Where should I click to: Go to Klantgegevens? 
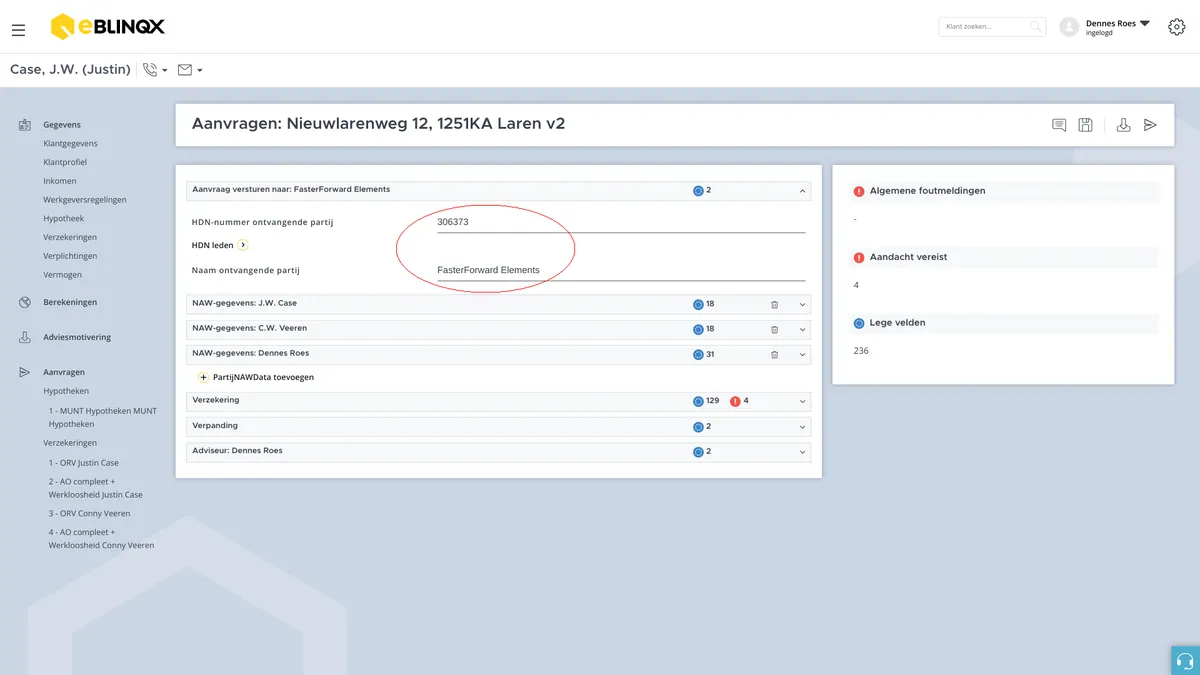[x=70, y=144]
